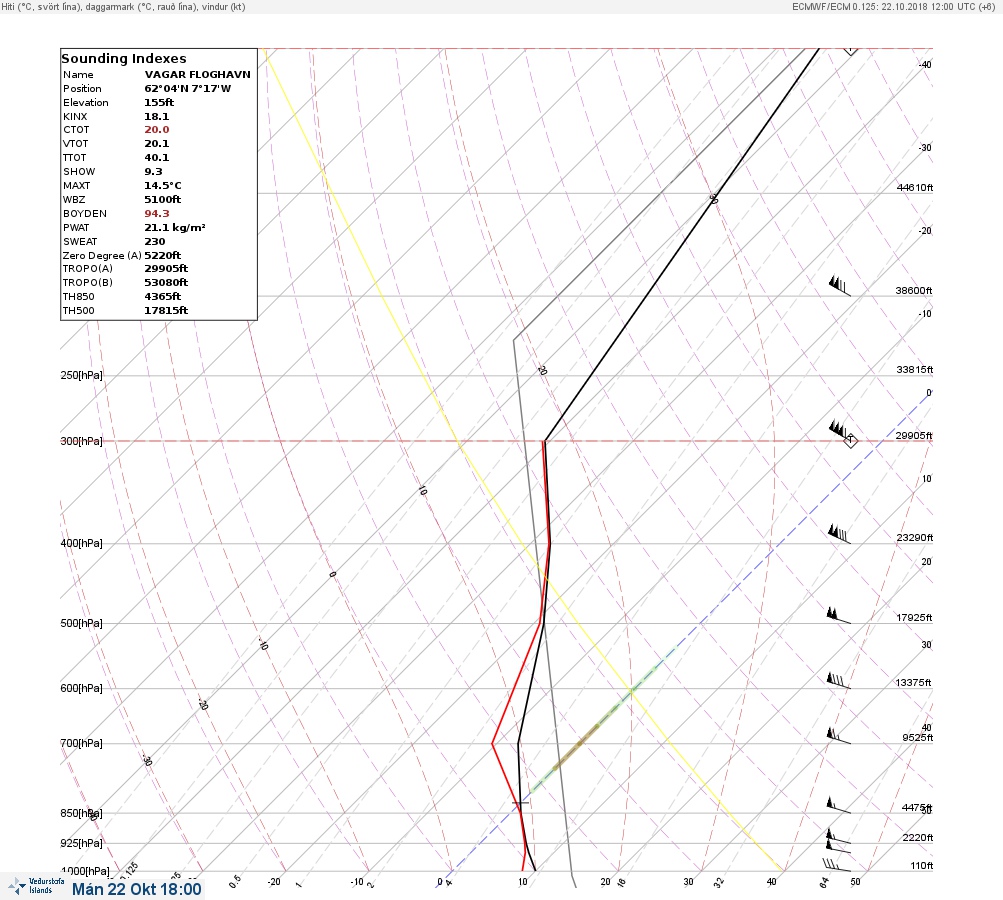Select the station name 'VAGAR FLOGHAVN'

[x=197, y=74]
